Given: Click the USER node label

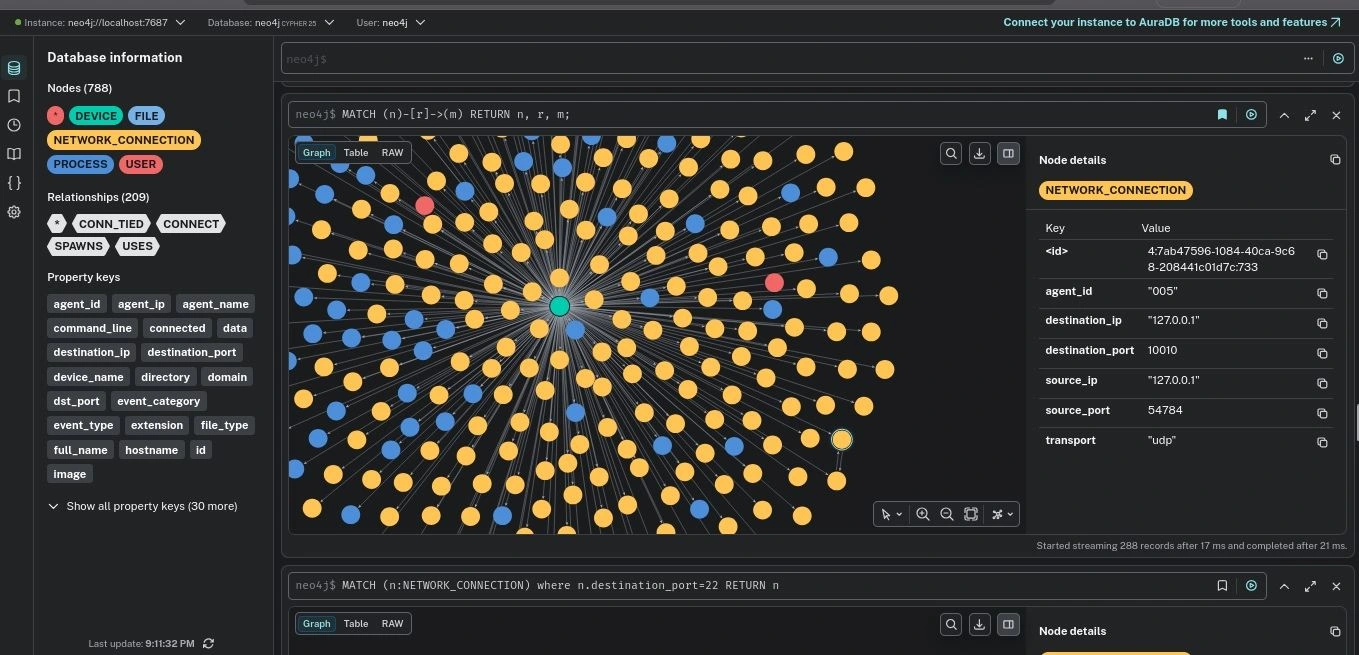Looking at the screenshot, I should (140, 164).
